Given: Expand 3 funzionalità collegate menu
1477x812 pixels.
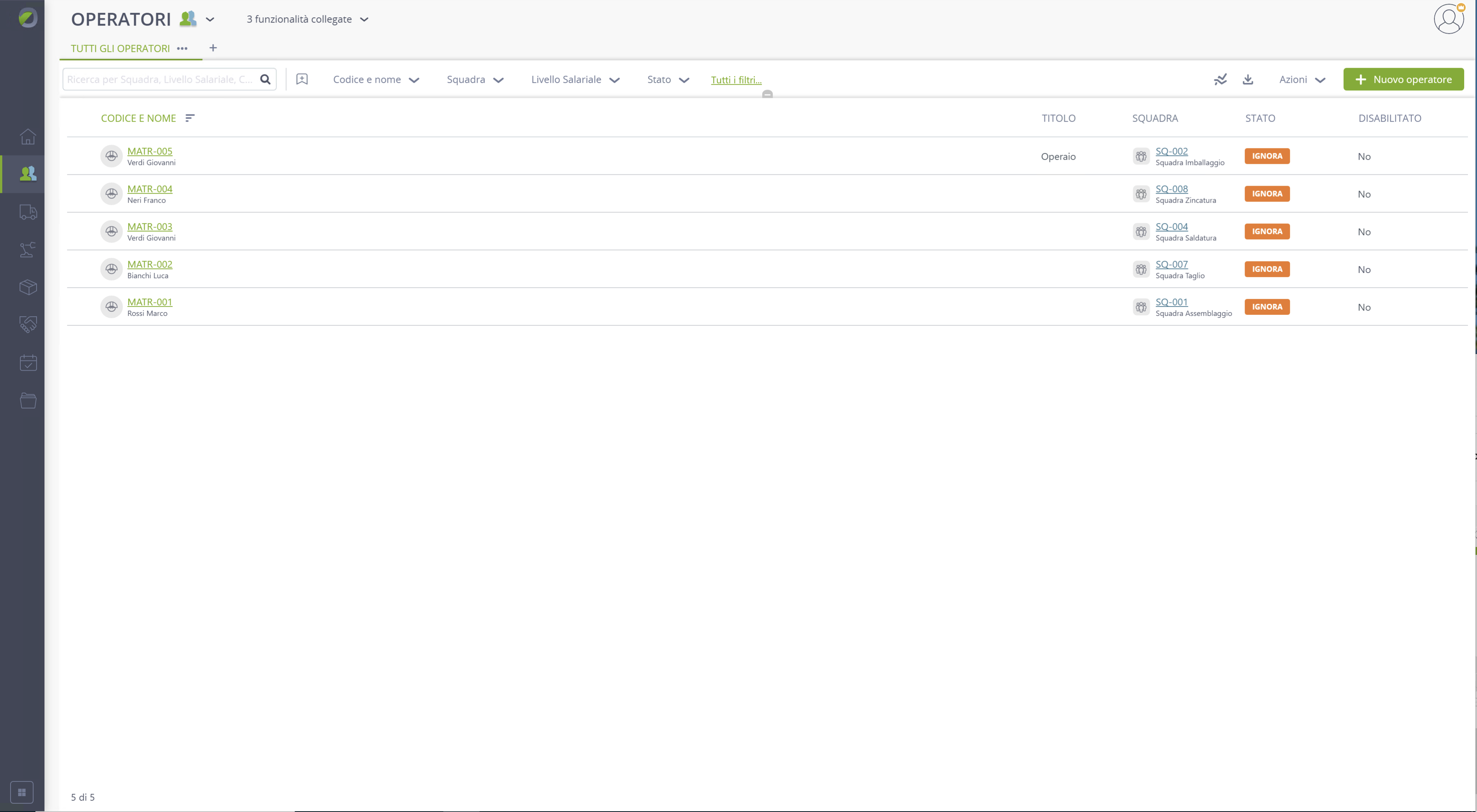Looking at the screenshot, I should point(307,19).
